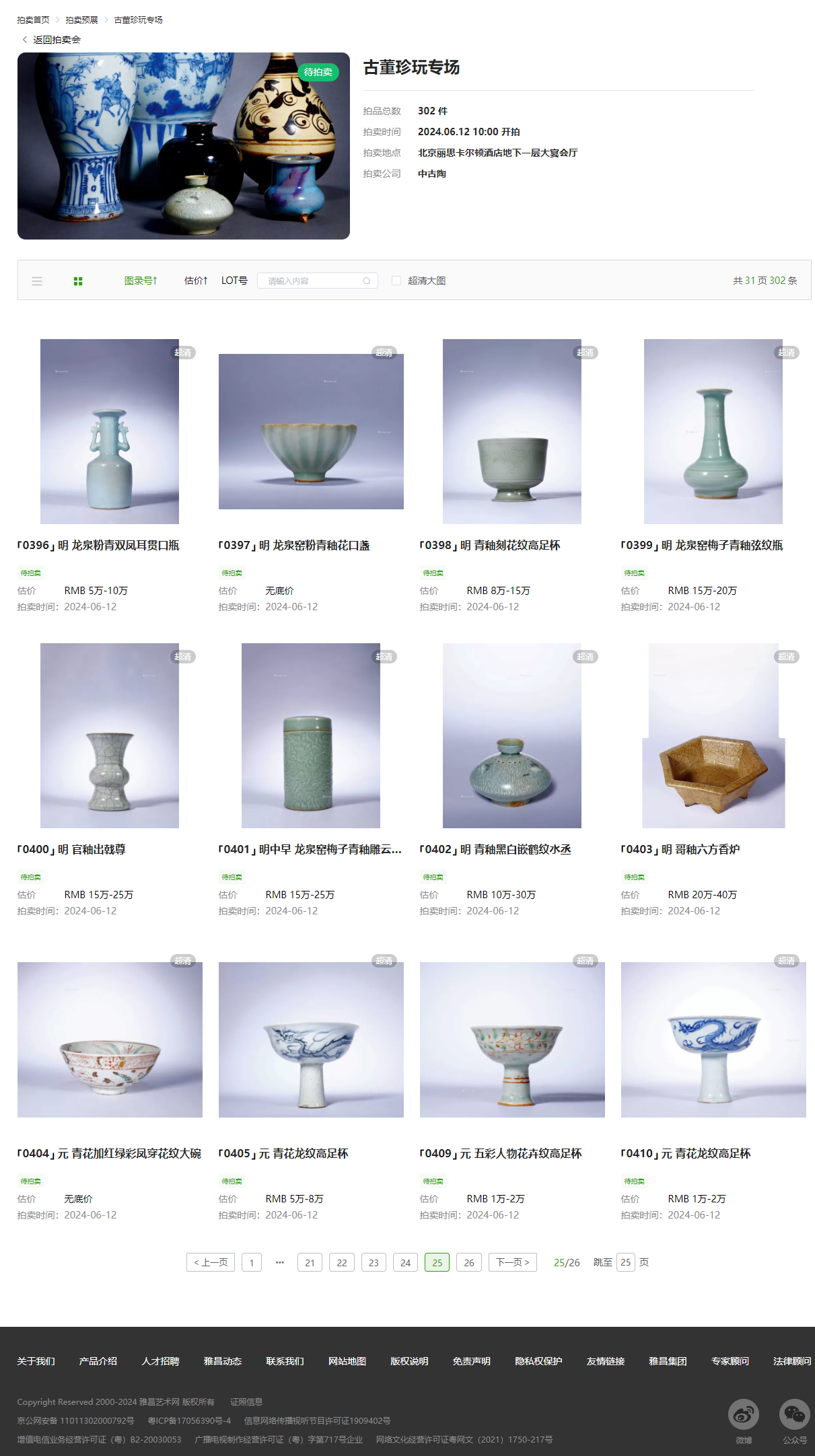This screenshot has height=1456, width=815.
Task: Open the WeChat 公众号 icon
Action: (795, 1415)
